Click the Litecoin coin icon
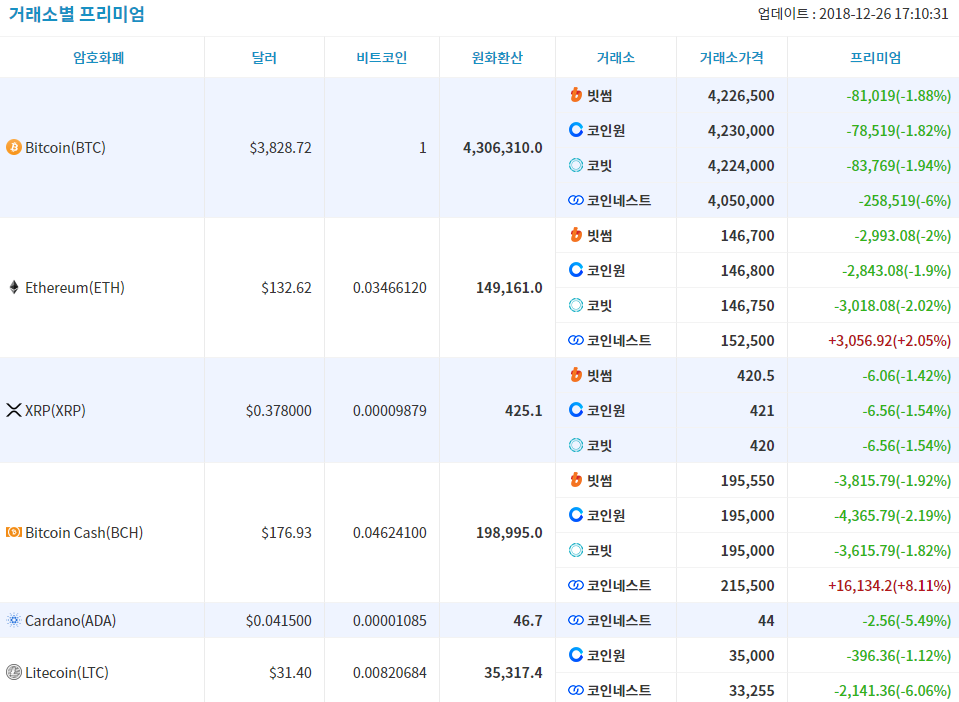This screenshot has height=702, width=959. coord(13,673)
